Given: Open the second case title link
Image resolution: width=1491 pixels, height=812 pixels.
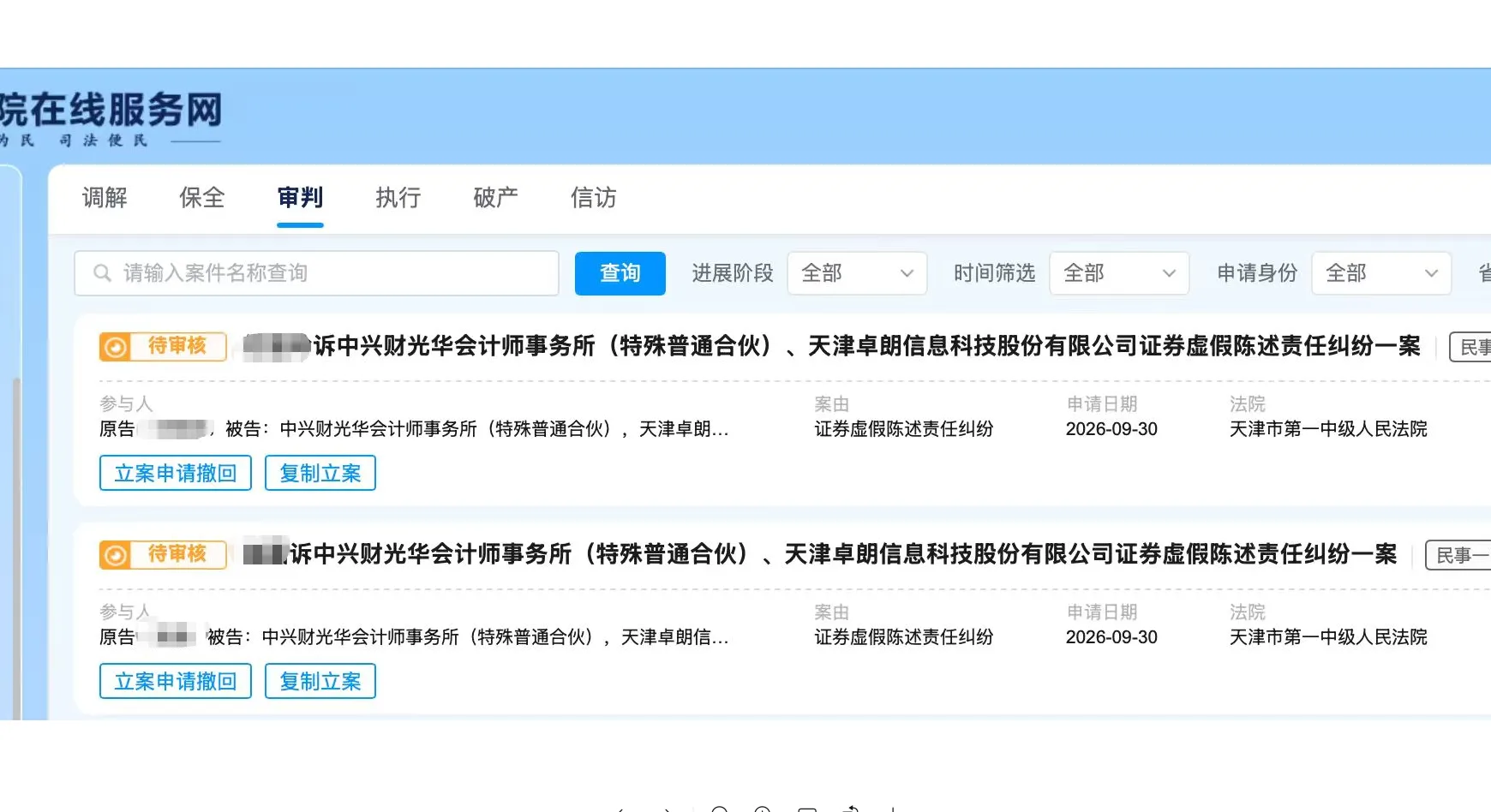Looking at the screenshot, I should [820, 554].
